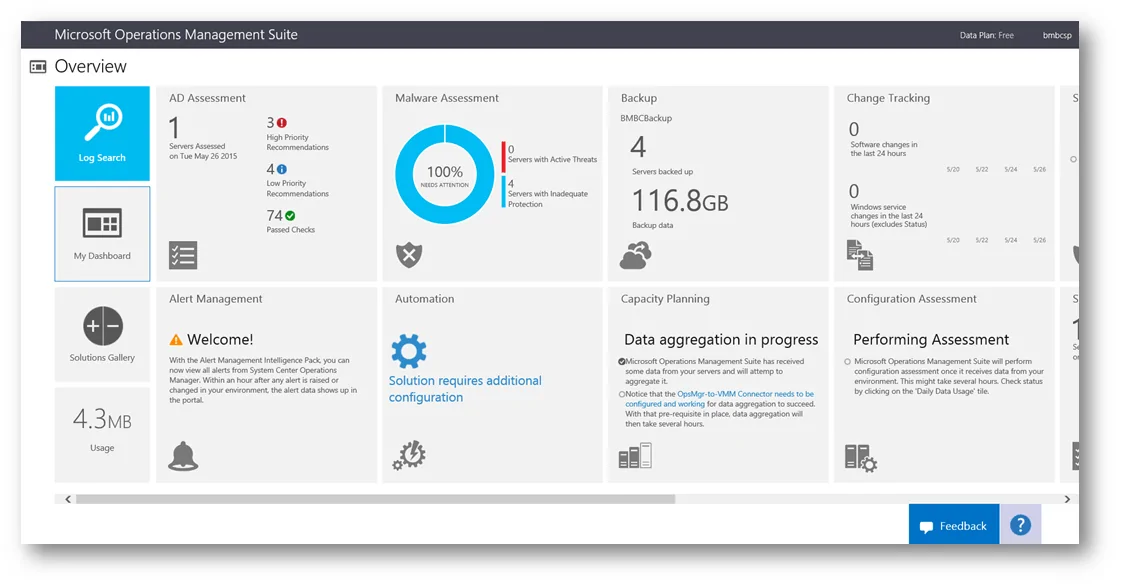Image resolution: width=1121 pixels, height=586 pixels.
Task: Click the Change Tracking documents icon
Action: pos(860,255)
